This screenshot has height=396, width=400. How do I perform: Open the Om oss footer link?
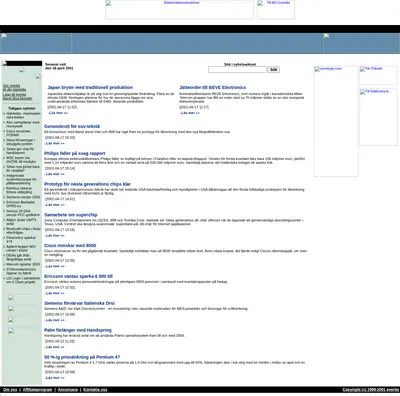pos(10,390)
